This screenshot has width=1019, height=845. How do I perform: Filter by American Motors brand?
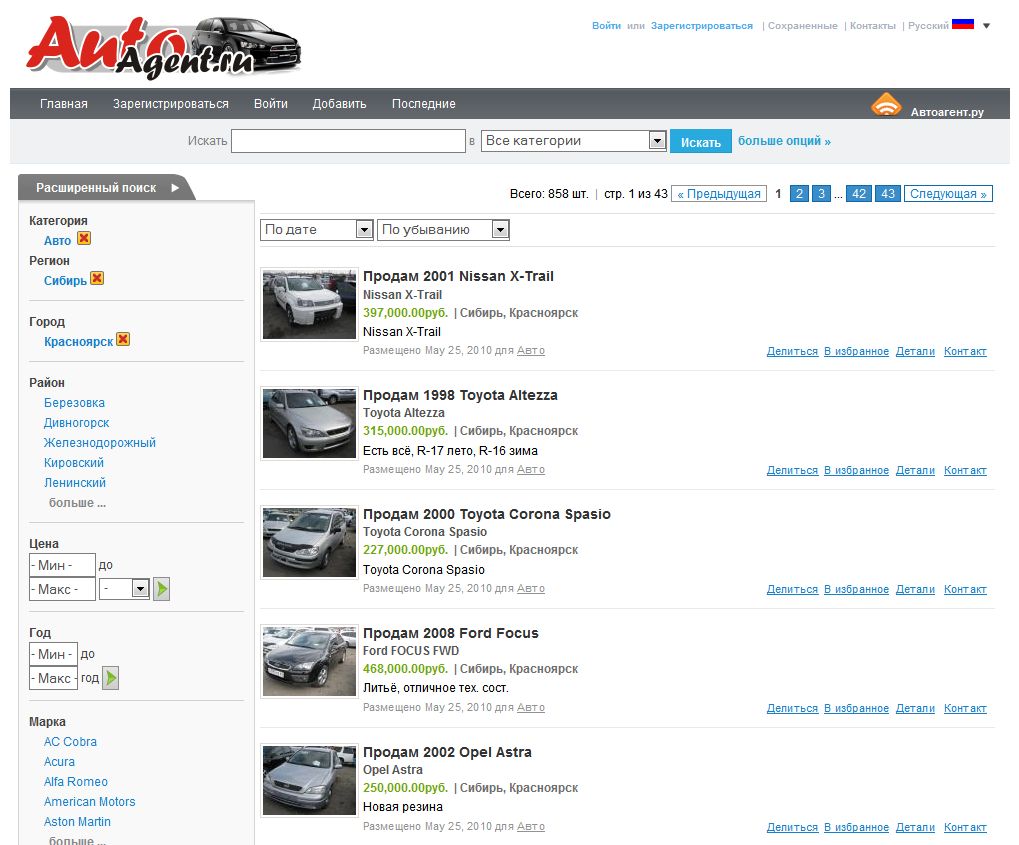click(90, 802)
